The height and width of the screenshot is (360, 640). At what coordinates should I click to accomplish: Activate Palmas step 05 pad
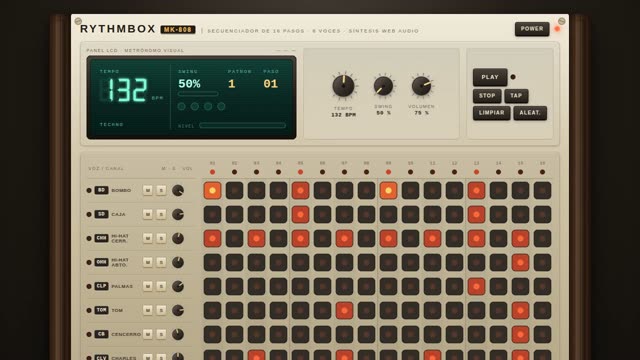click(300, 287)
